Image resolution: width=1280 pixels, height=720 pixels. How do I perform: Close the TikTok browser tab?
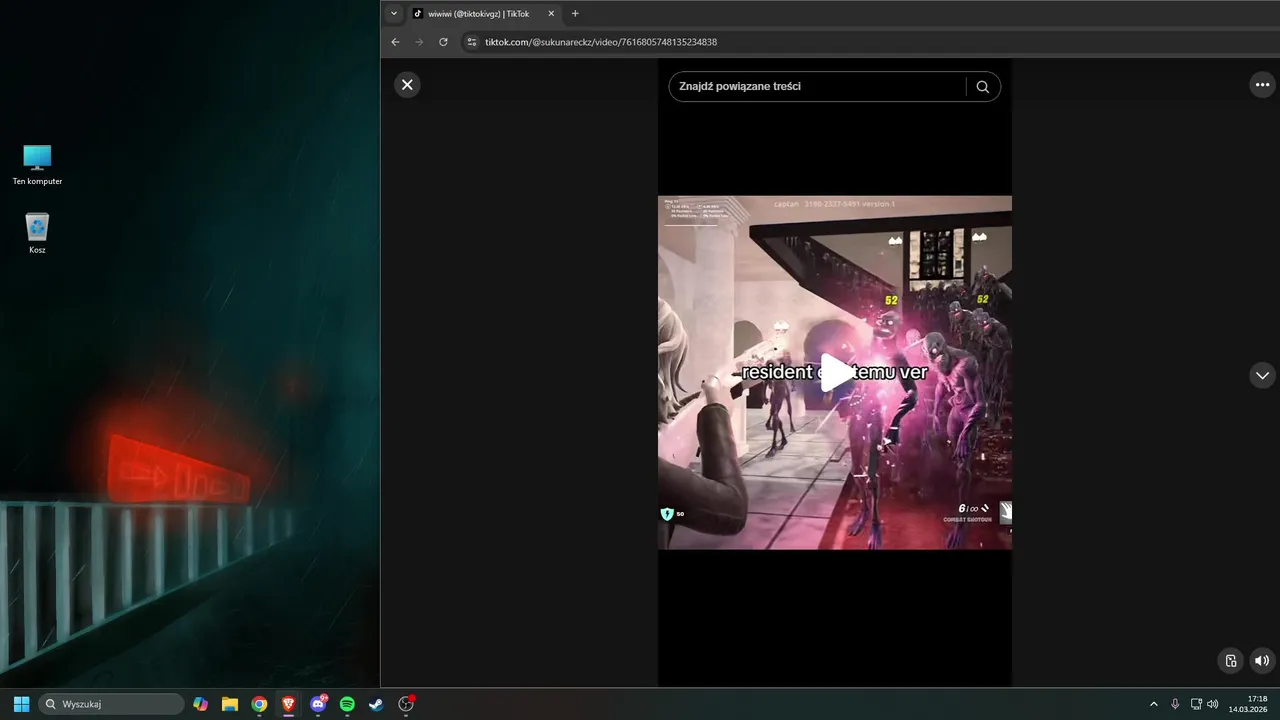(x=551, y=14)
